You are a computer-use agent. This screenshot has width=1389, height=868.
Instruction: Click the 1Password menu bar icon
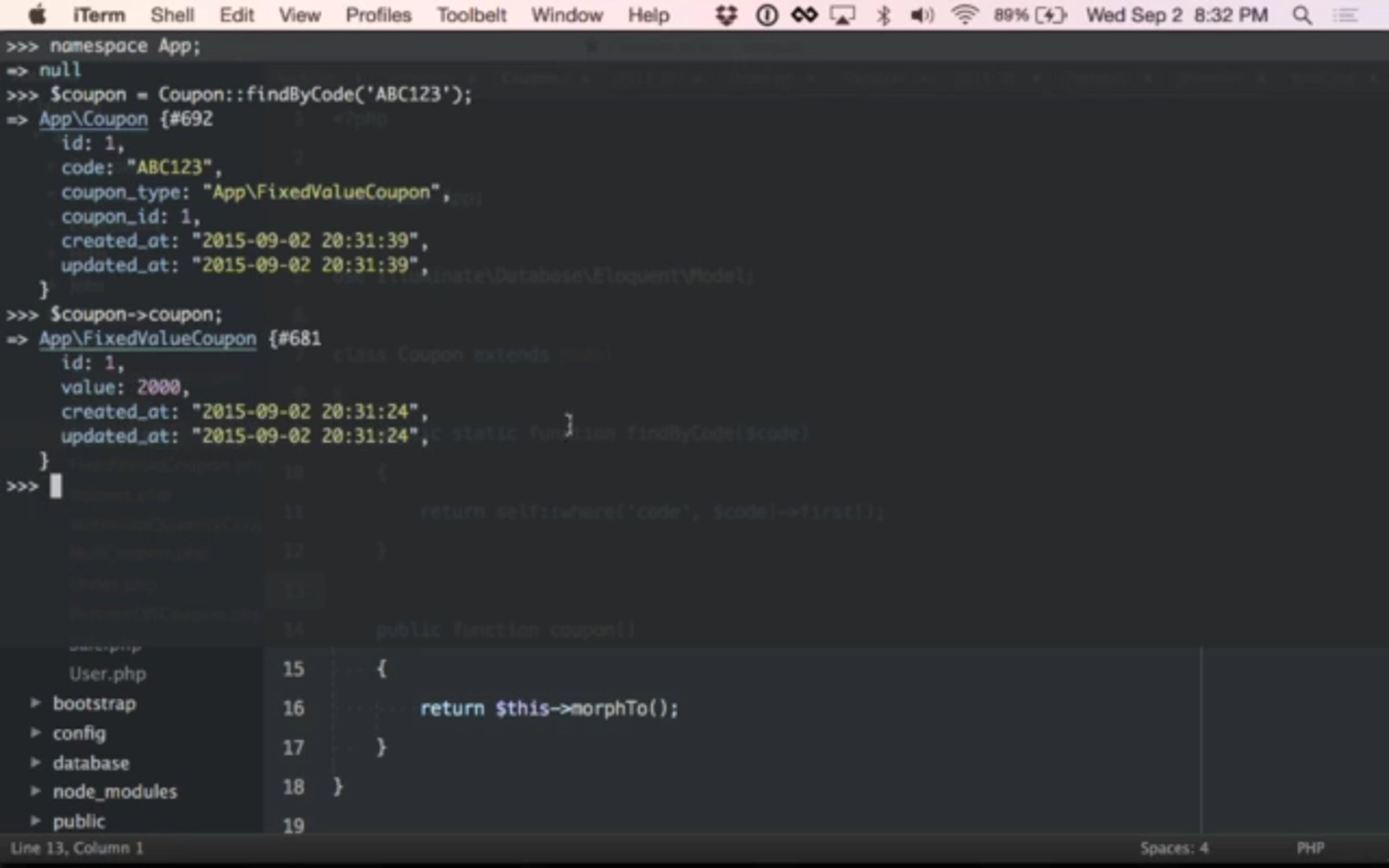(x=766, y=15)
